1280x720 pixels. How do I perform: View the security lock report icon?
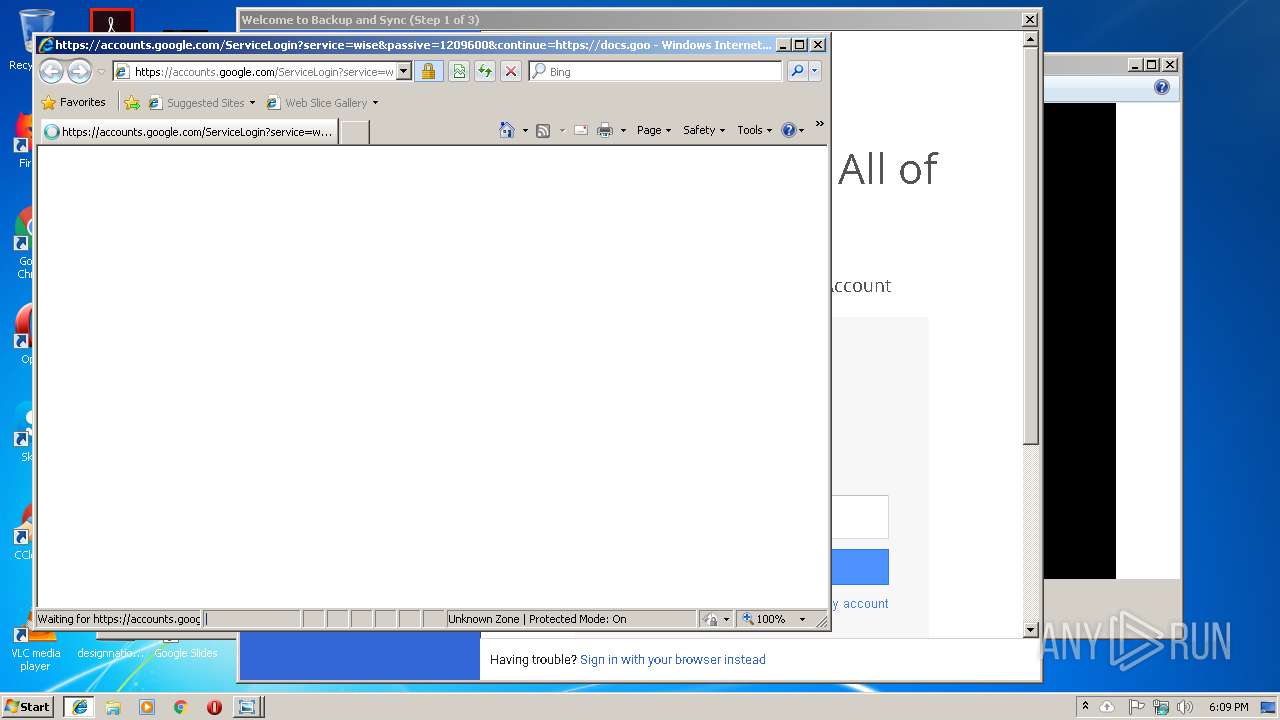[428, 71]
